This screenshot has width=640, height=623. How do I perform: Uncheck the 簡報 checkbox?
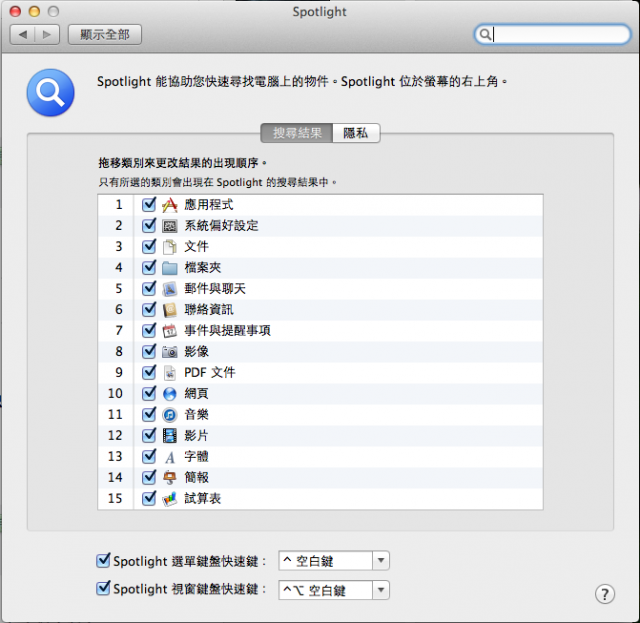coord(149,477)
